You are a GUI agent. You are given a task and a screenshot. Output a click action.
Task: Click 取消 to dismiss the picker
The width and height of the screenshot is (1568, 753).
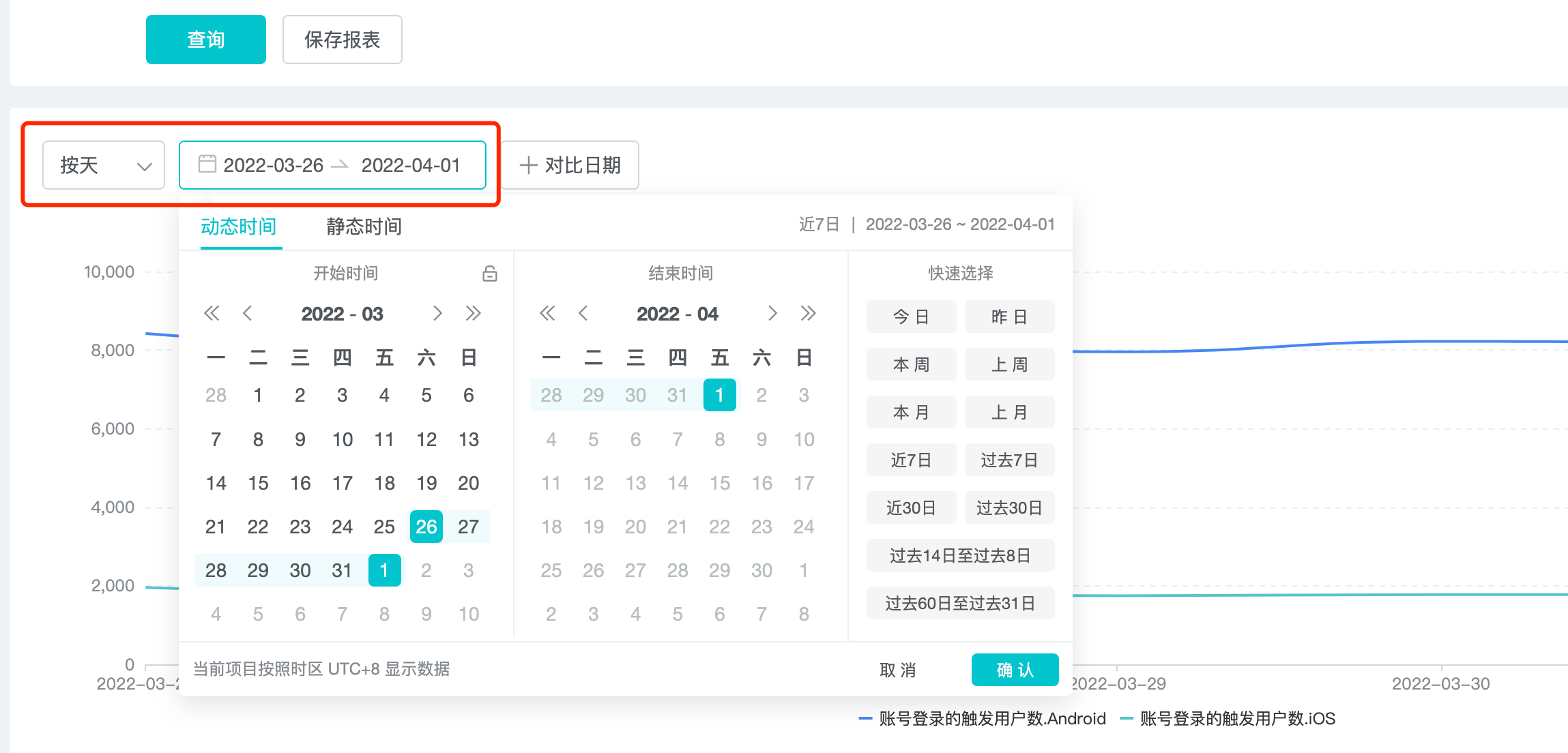pyautogui.click(x=897, y=670)
